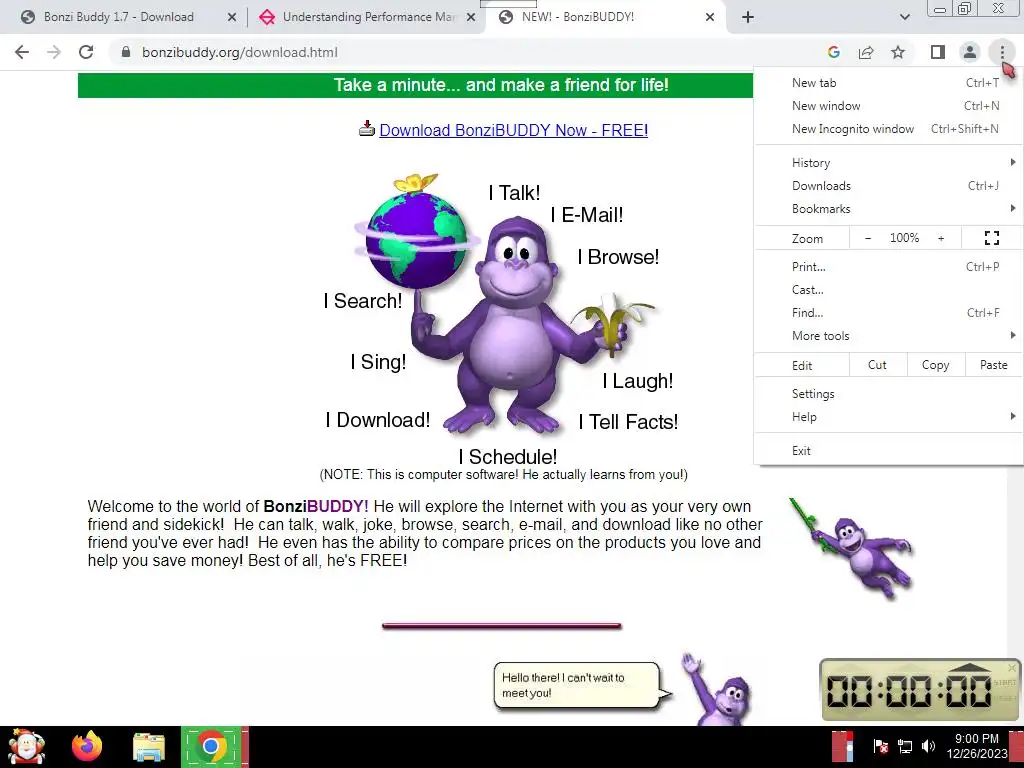Image resolution: width=1024 pixels, height=768 pixels.
Task: Decrease zoom with the minus button
Action: pos(868,238)
